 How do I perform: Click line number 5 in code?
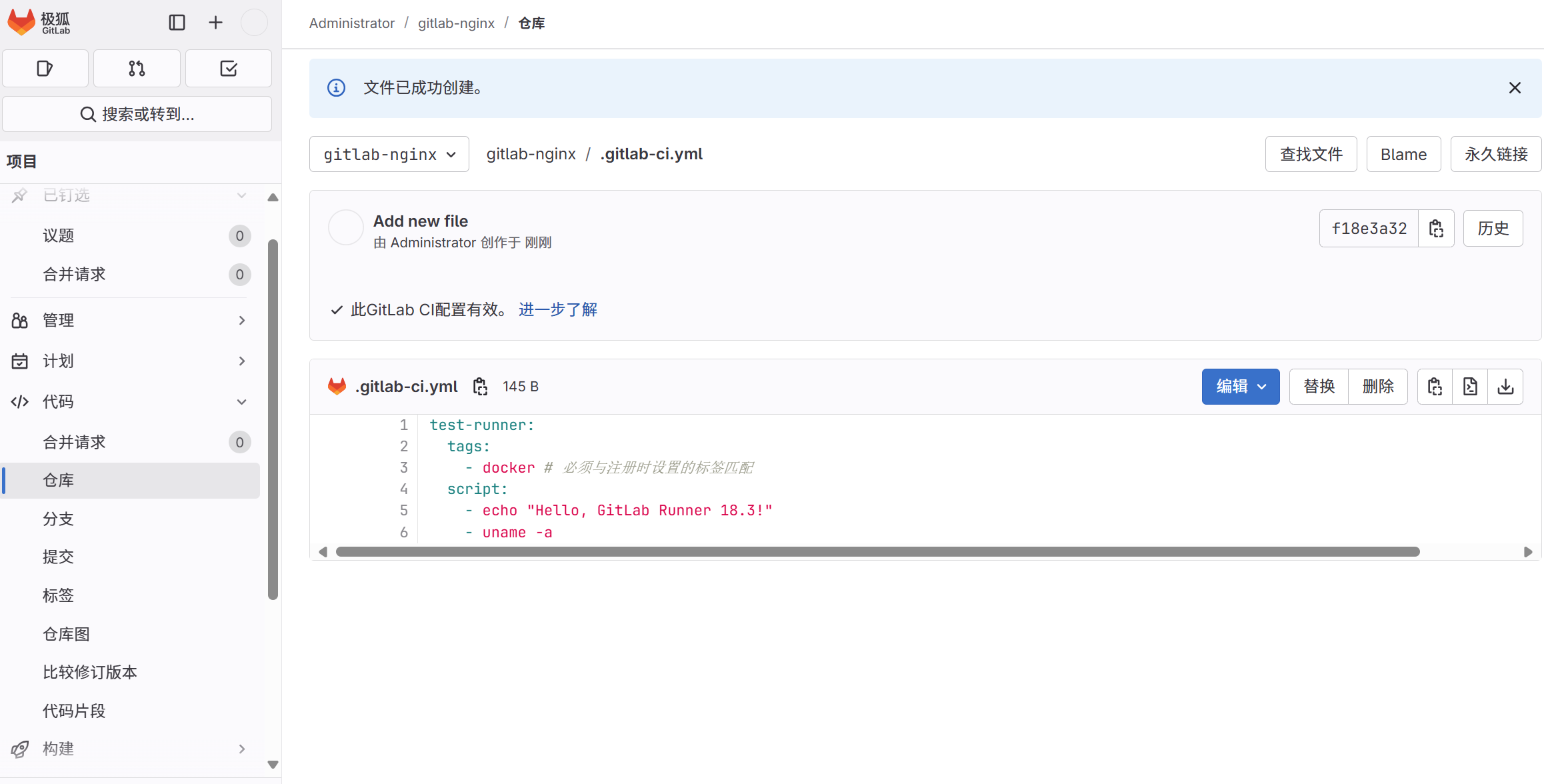(403, 511)
